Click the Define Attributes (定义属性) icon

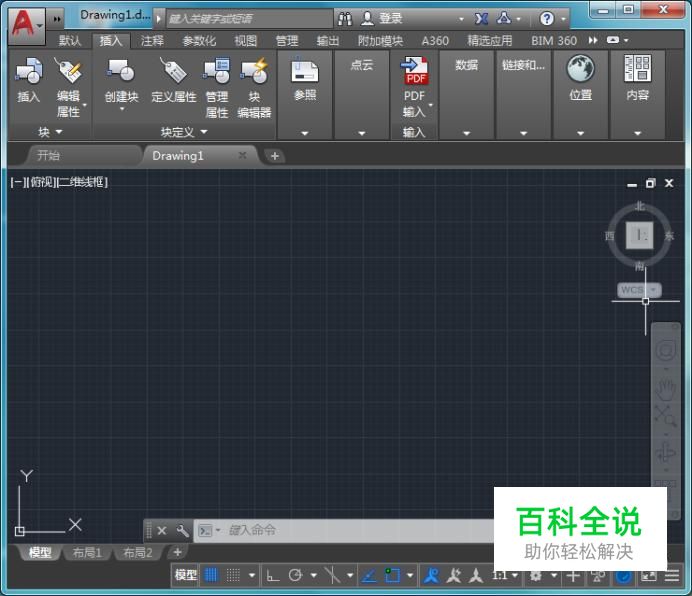174,72
